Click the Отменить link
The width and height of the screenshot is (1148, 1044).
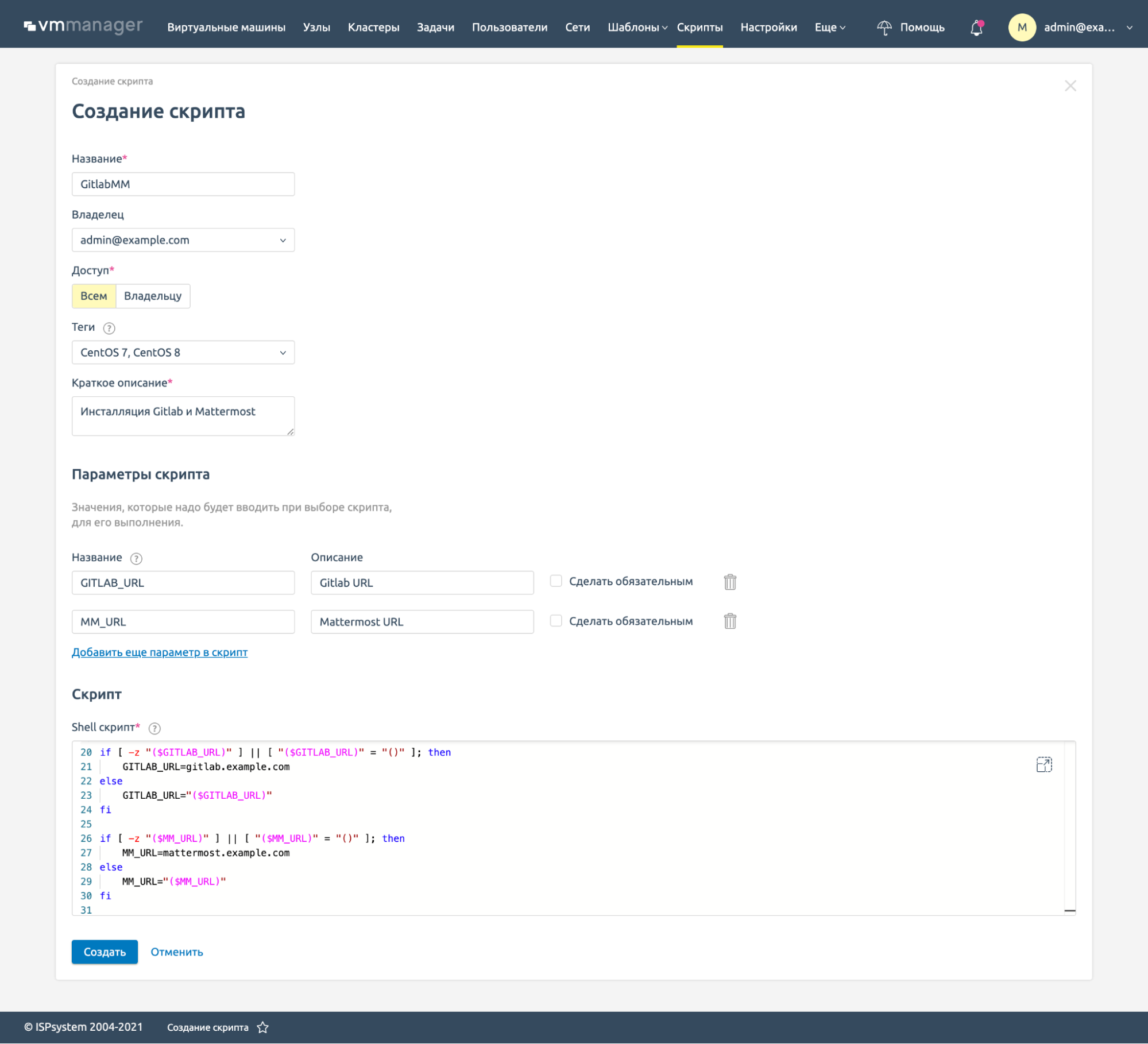[x=177, y=952]
